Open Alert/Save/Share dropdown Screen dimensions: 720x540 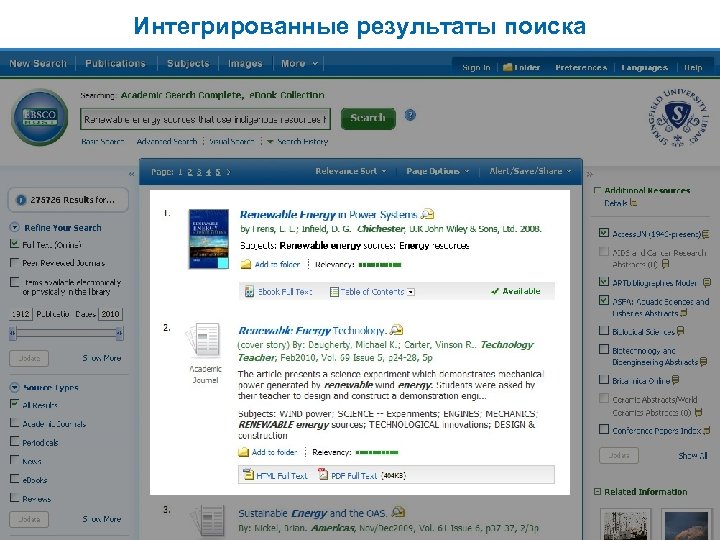530,171
